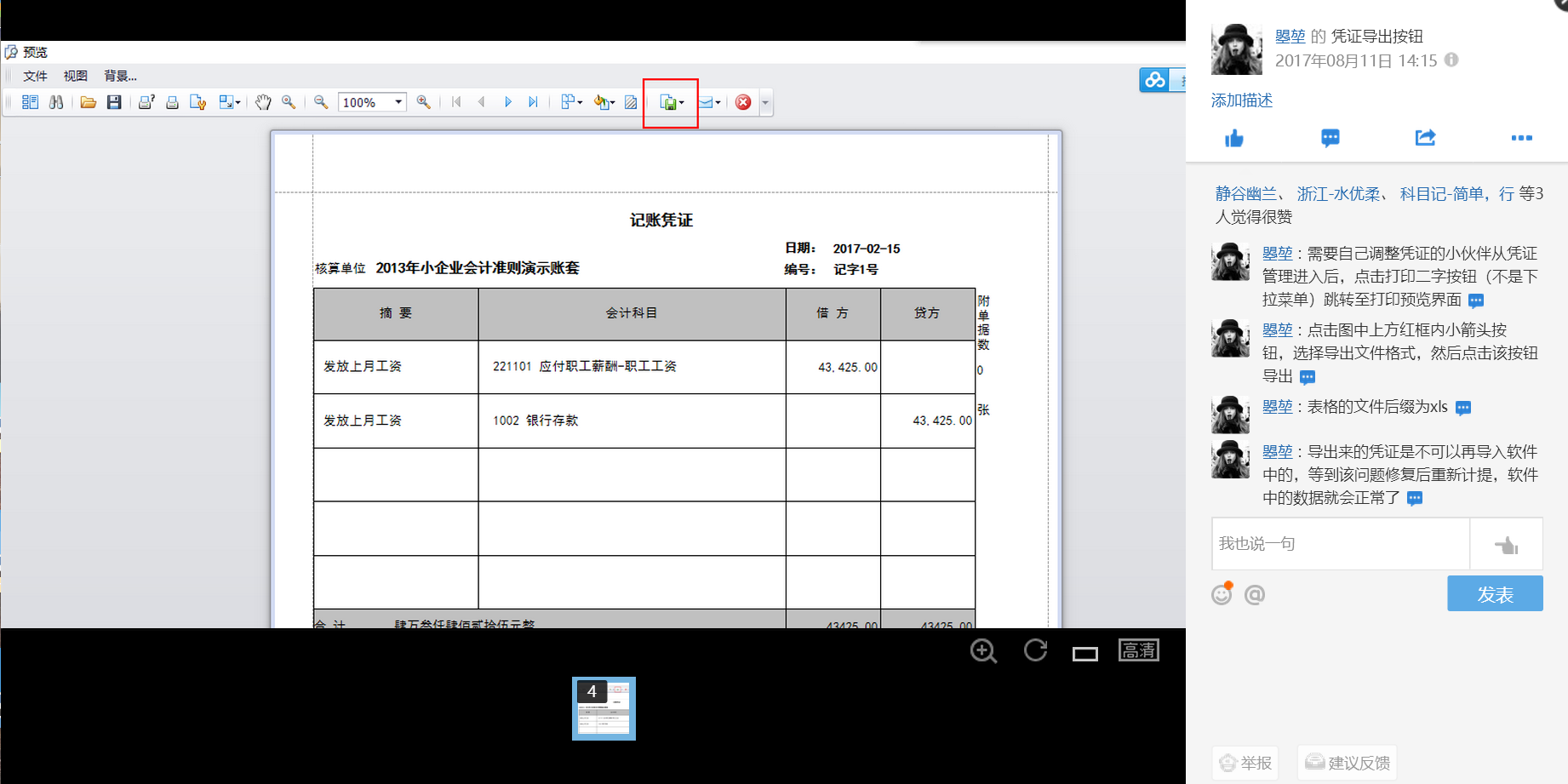Screen dimensions: 1568x784
Task: Toggle the 高清 HD quality button
Action: click(1138, 651)
